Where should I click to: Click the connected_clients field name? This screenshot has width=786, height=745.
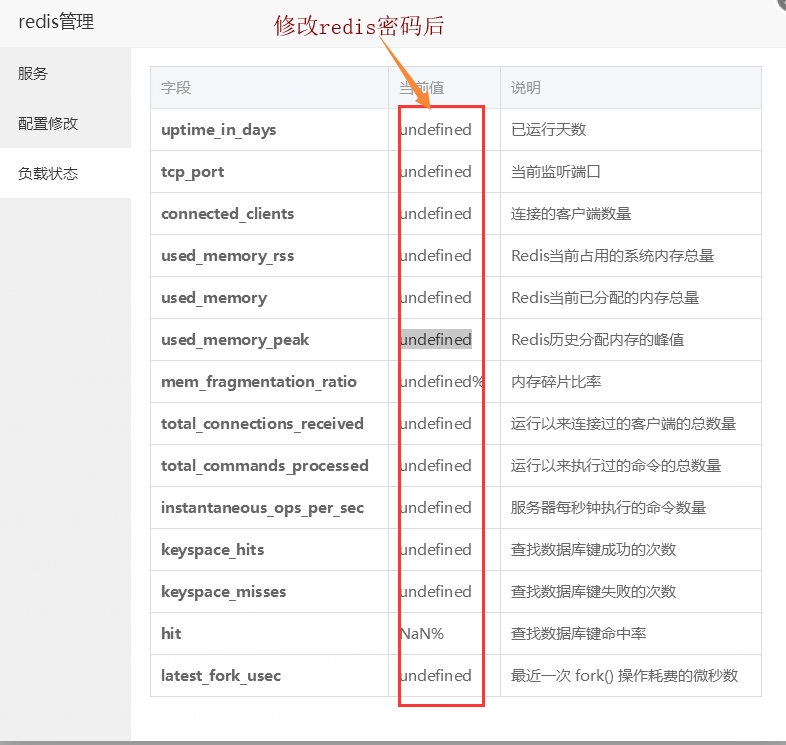(228, 214)
